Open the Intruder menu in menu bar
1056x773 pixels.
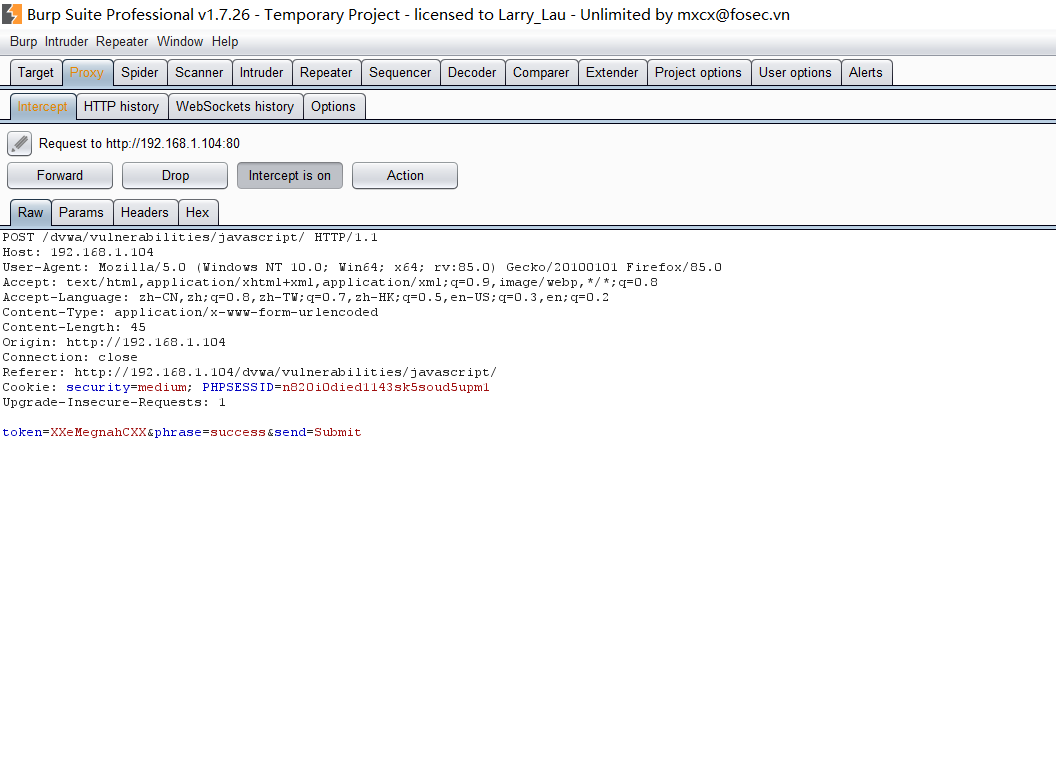tap(66, 41)
